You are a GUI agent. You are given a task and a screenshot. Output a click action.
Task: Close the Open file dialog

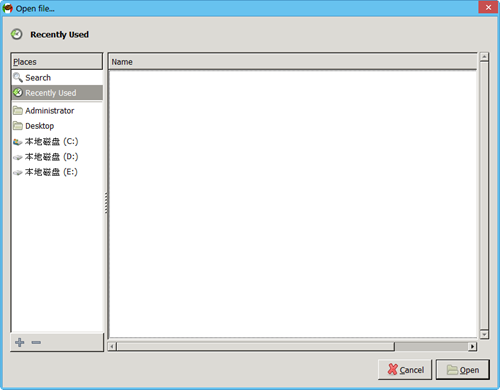point(488,7)
